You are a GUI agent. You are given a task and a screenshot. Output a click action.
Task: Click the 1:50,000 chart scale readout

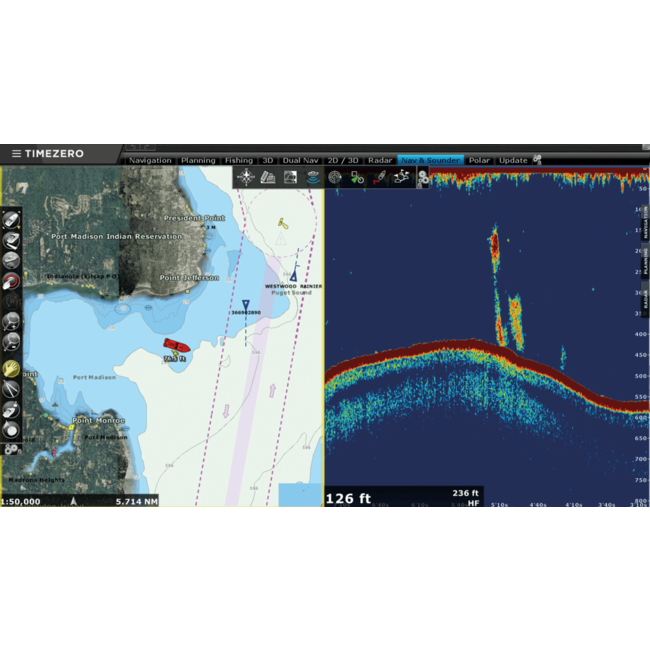tap(20, 502)
